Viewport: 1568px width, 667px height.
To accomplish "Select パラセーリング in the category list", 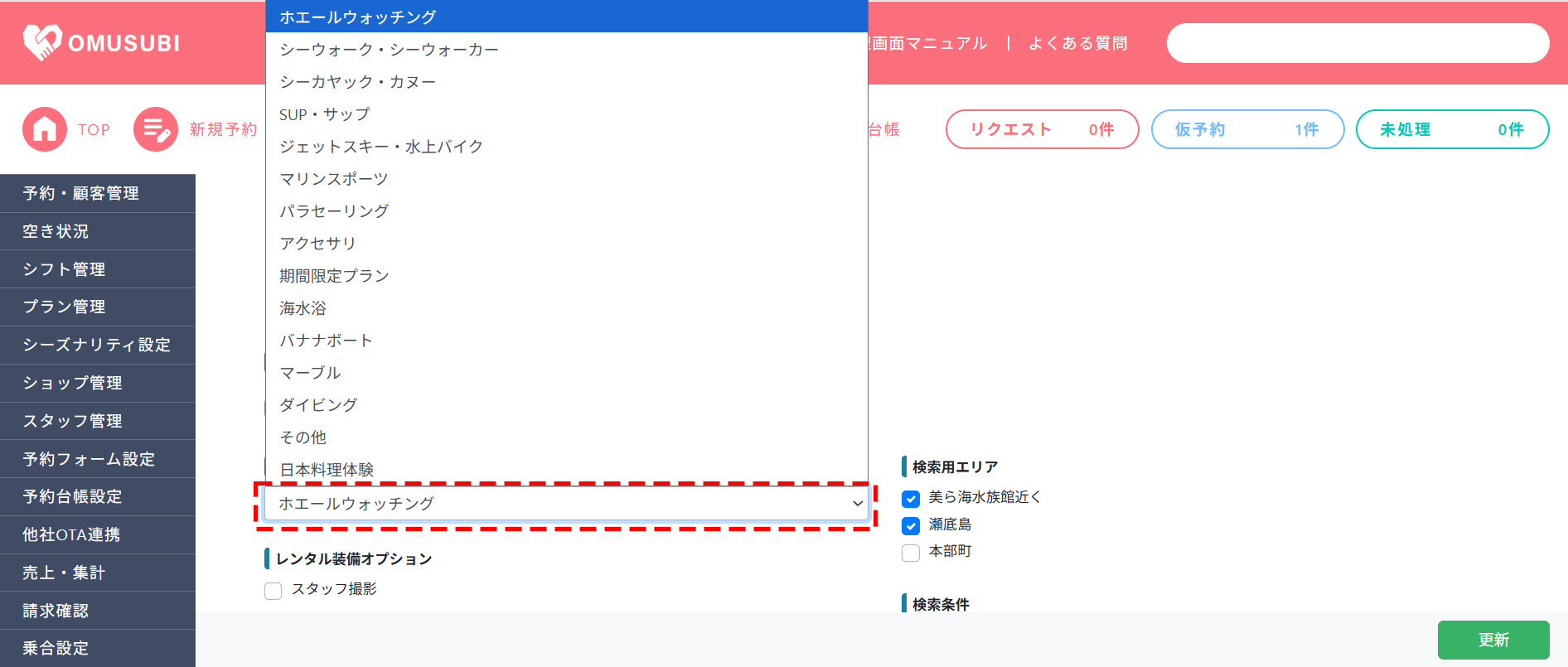I will (334, 211).
